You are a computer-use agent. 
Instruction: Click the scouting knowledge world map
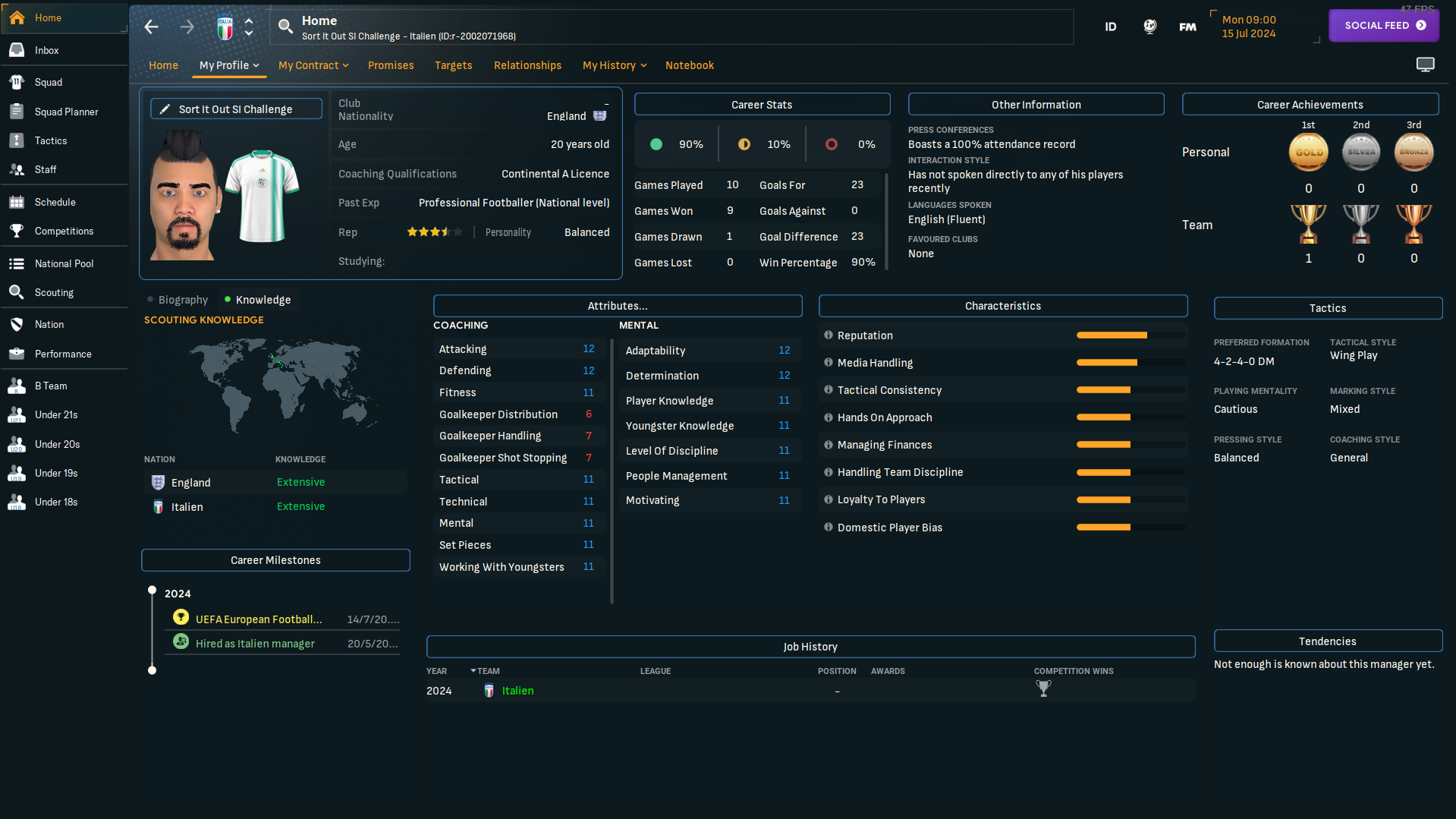point(279,386)
